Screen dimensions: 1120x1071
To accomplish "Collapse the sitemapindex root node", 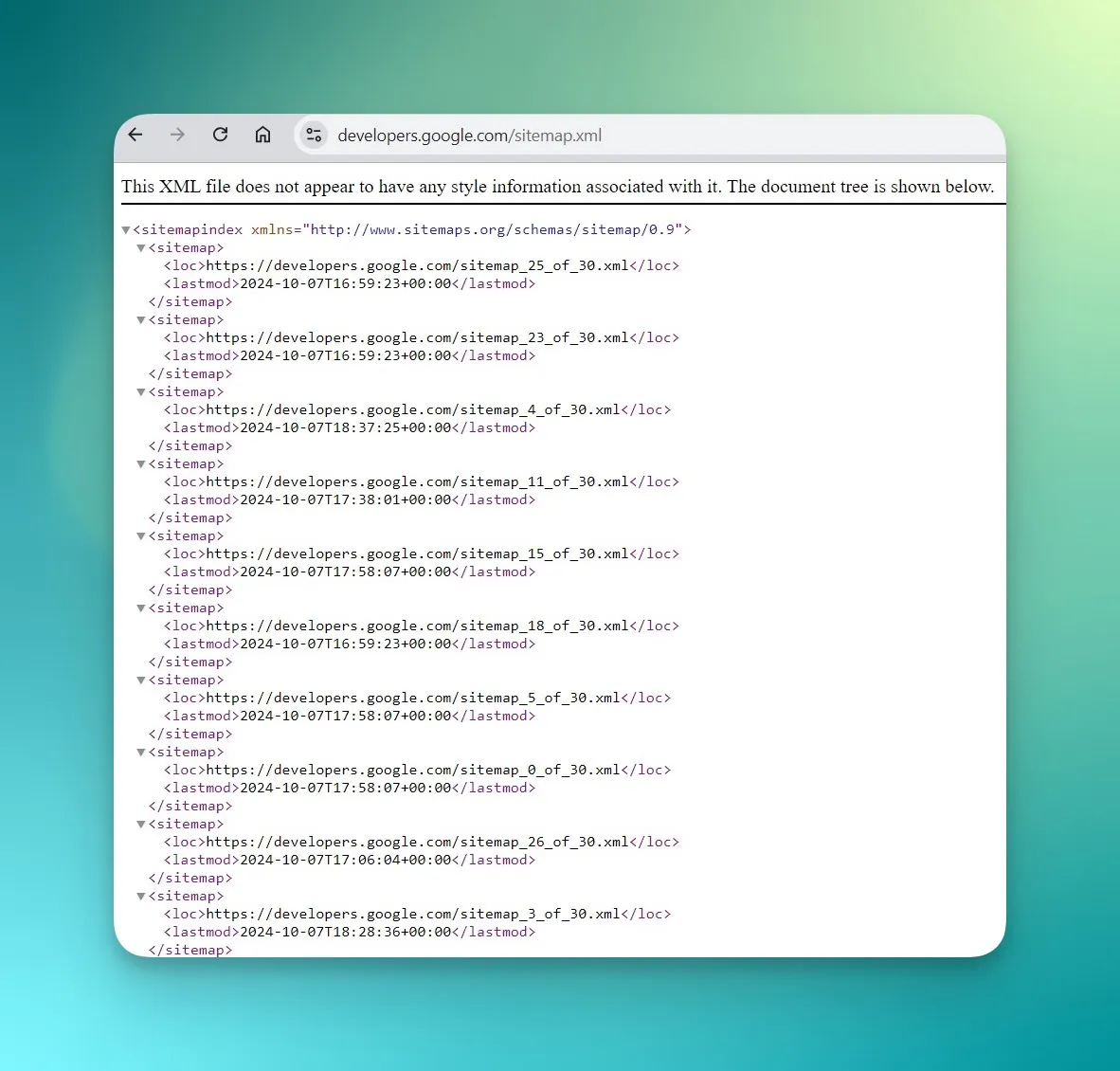I will tap(126, 230).
